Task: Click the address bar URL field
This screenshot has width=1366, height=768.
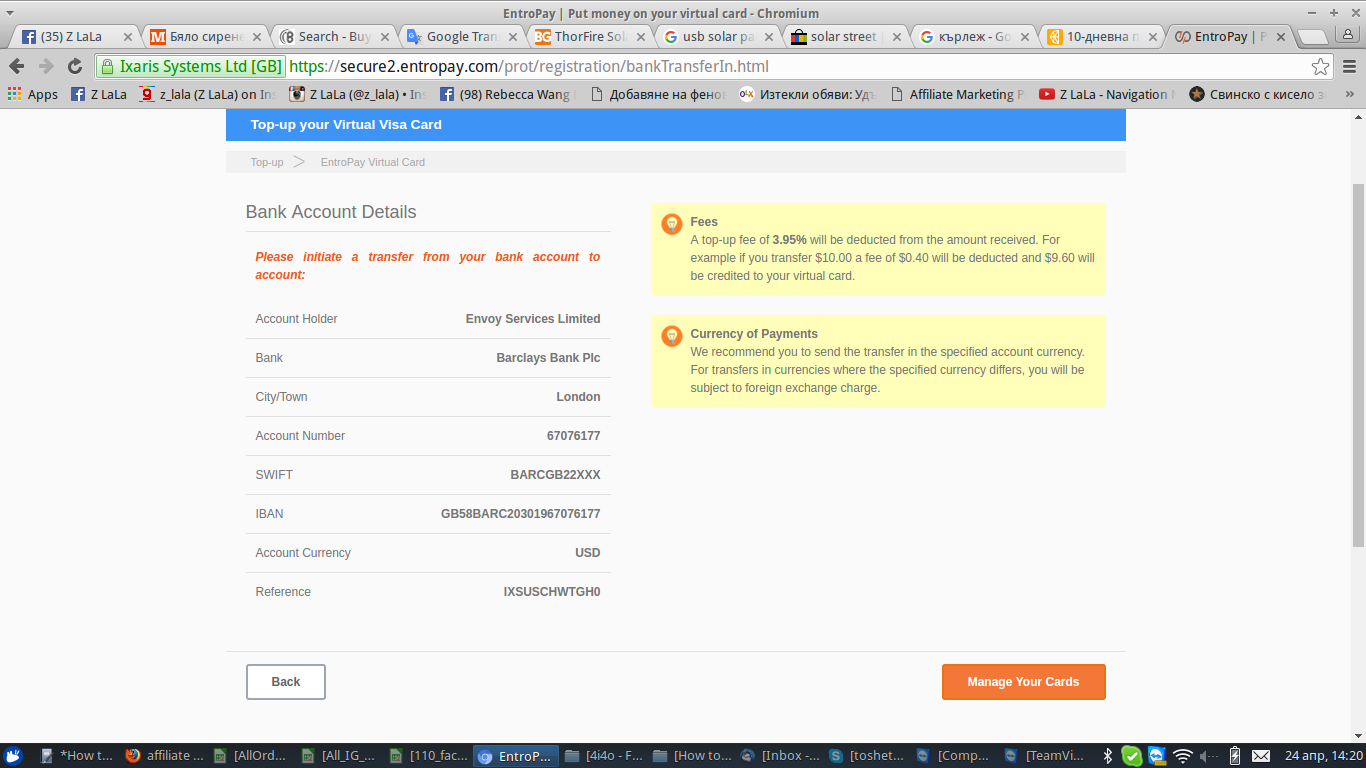Action: pyautogui.click(x=795, y=67)
